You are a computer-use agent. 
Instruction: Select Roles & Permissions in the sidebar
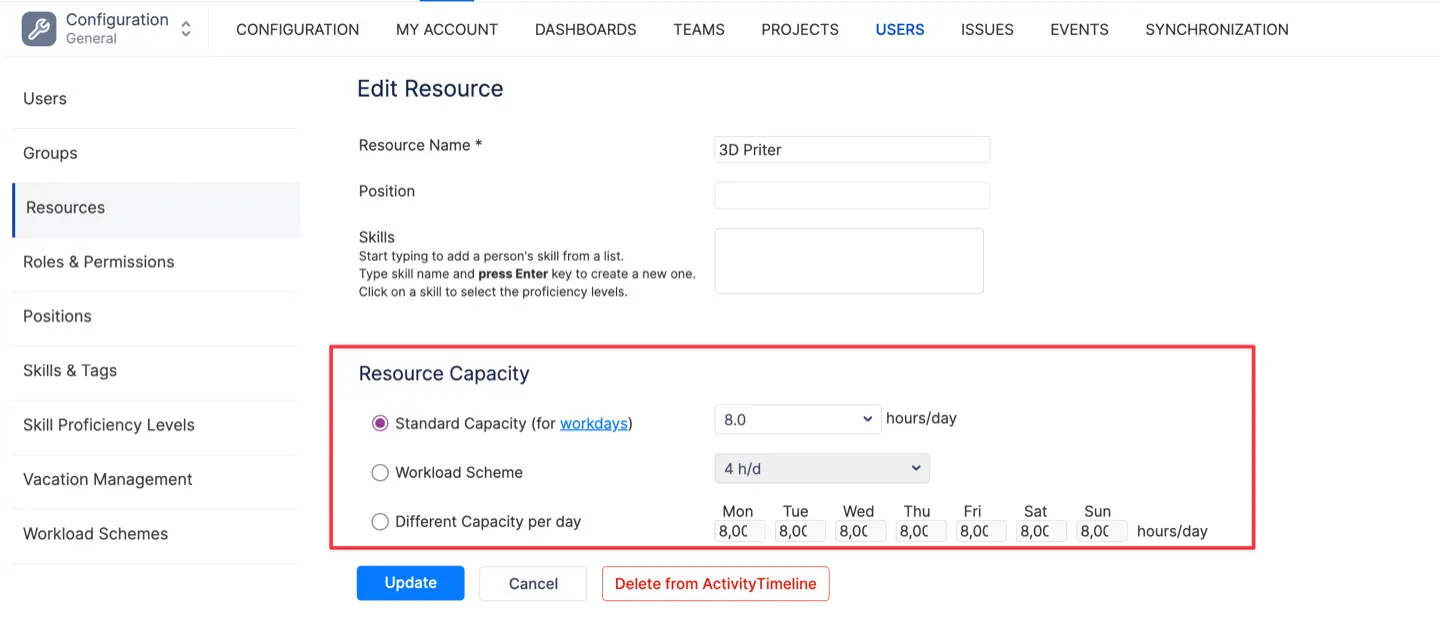click(99, 262)
